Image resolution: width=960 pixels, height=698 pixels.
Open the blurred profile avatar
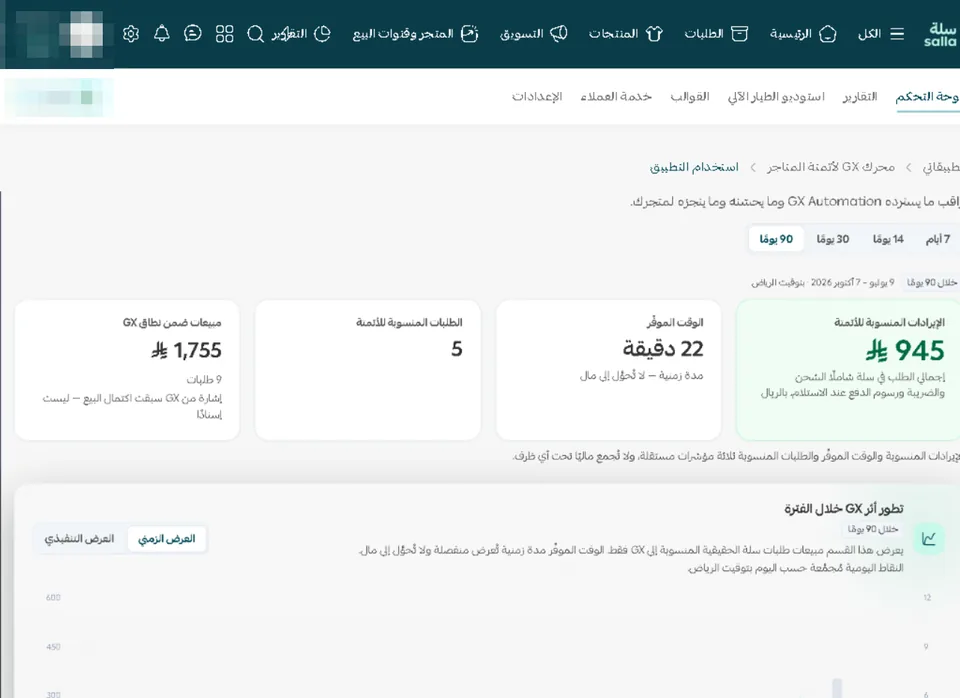pyautogui.click(x=85, y=34)
